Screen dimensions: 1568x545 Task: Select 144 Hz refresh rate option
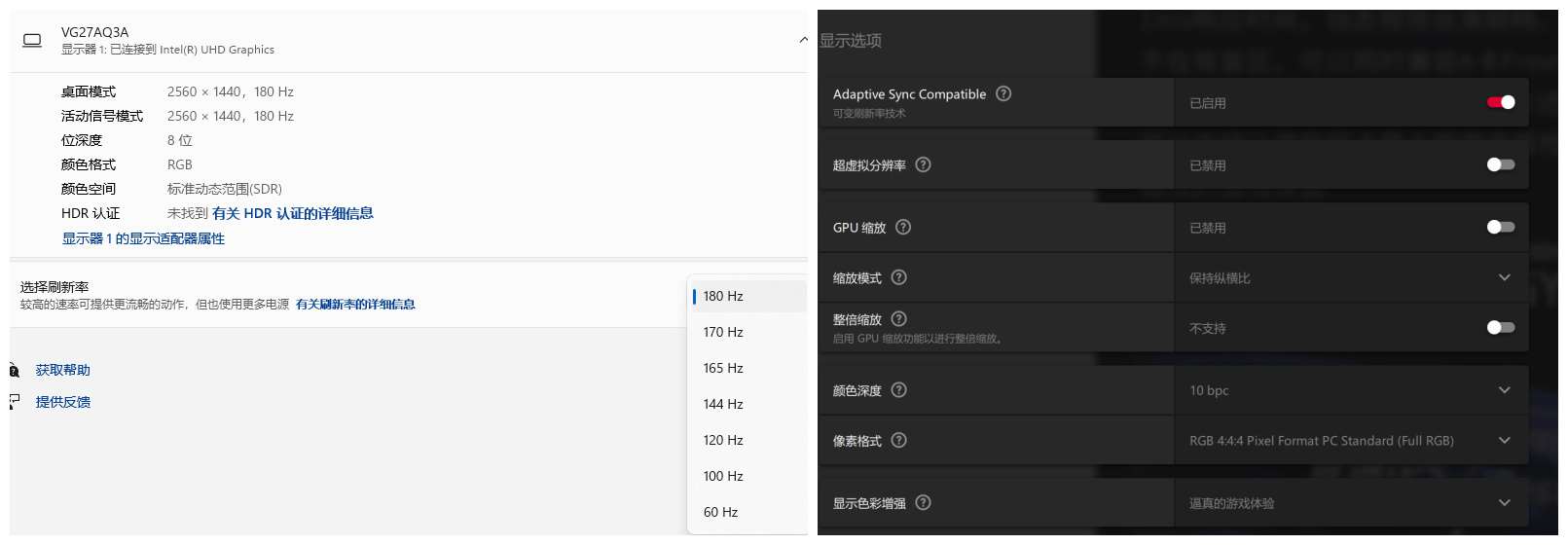point(723,404)
